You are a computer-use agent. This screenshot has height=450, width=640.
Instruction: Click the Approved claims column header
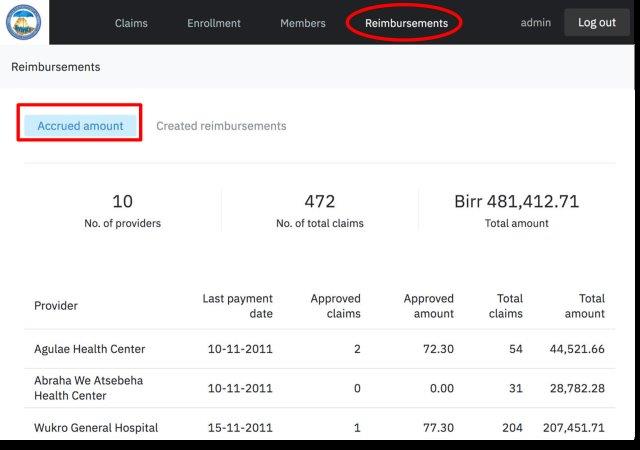(x=336, y=306)
